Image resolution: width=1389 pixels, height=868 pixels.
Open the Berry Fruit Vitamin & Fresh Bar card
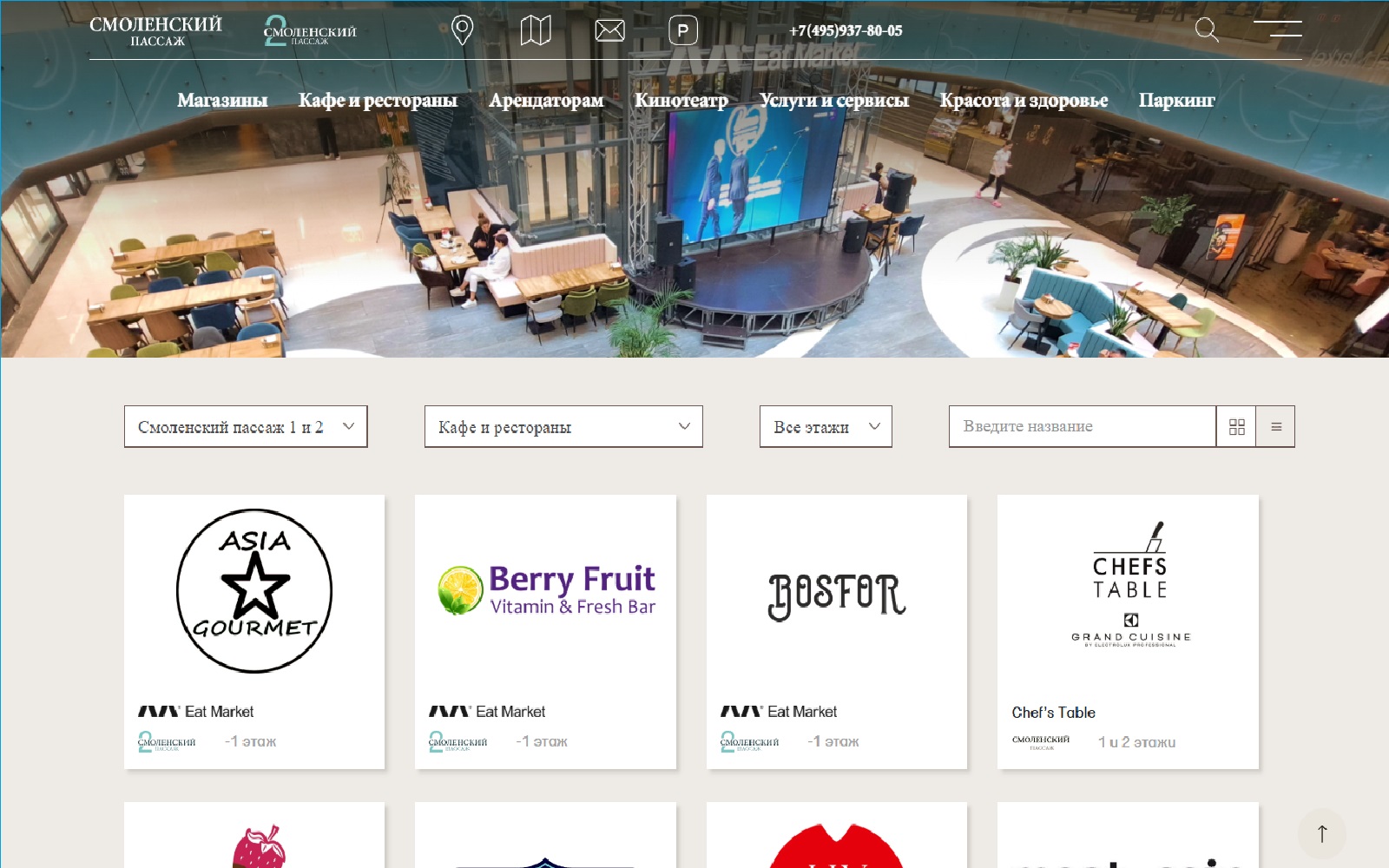pyautogui.click(x=545, y=632)
